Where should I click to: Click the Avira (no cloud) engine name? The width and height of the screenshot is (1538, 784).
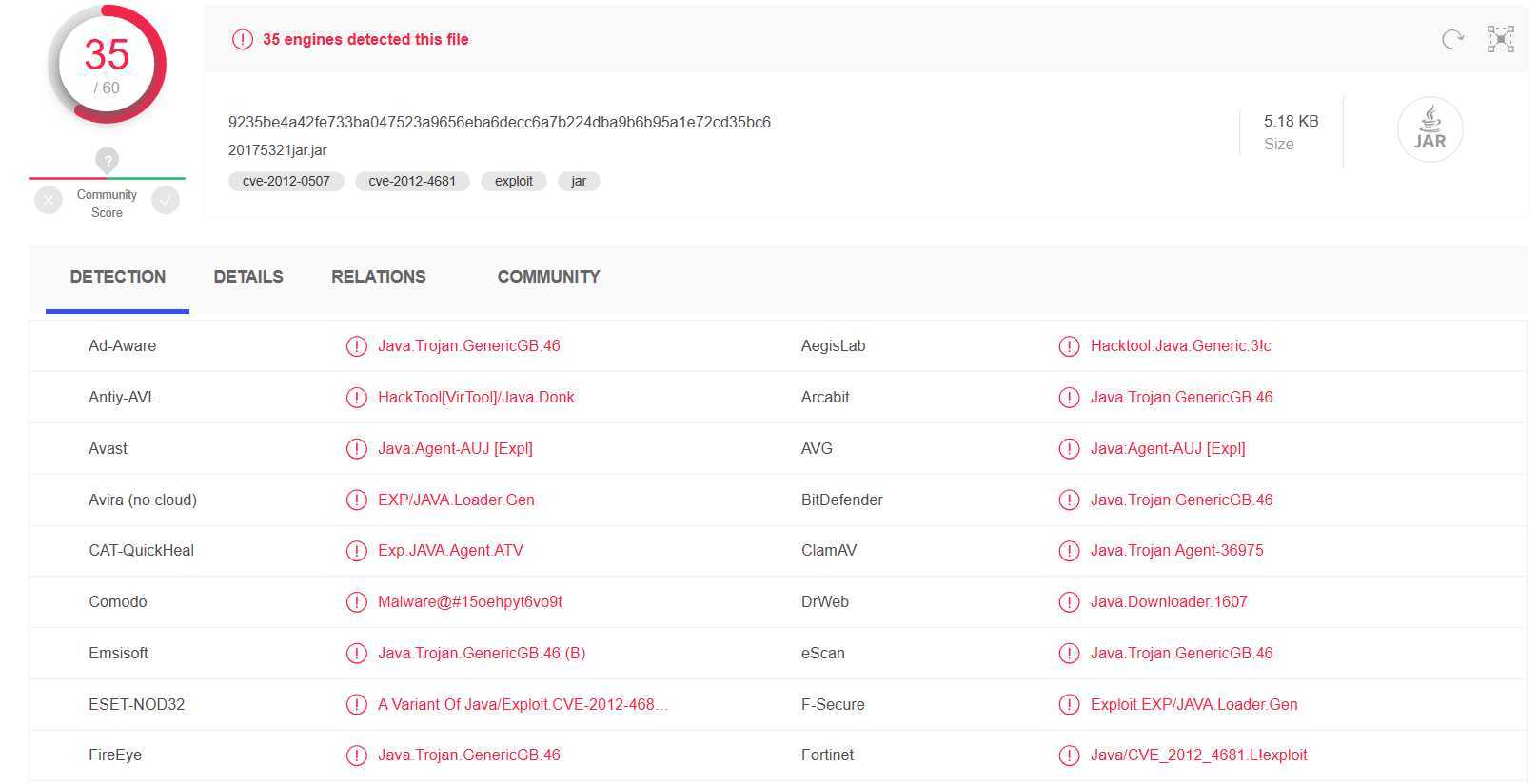point(143,500)
